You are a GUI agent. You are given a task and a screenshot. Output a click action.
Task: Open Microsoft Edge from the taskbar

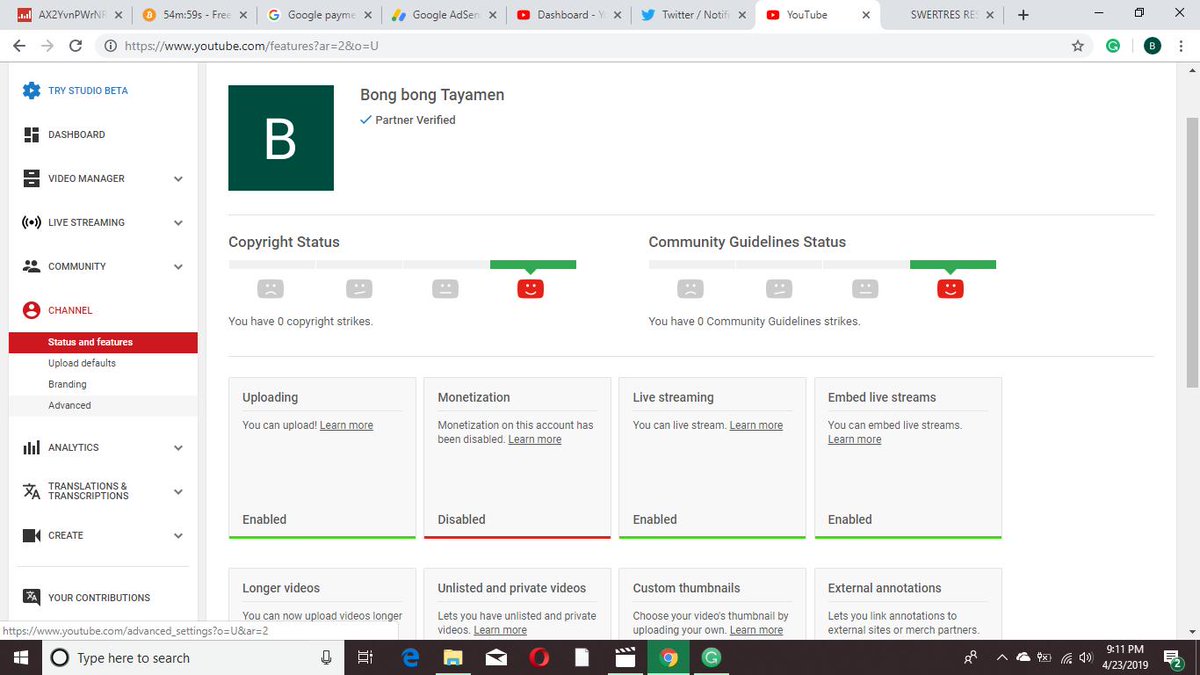pyautogui.click(x=410, y=657)
